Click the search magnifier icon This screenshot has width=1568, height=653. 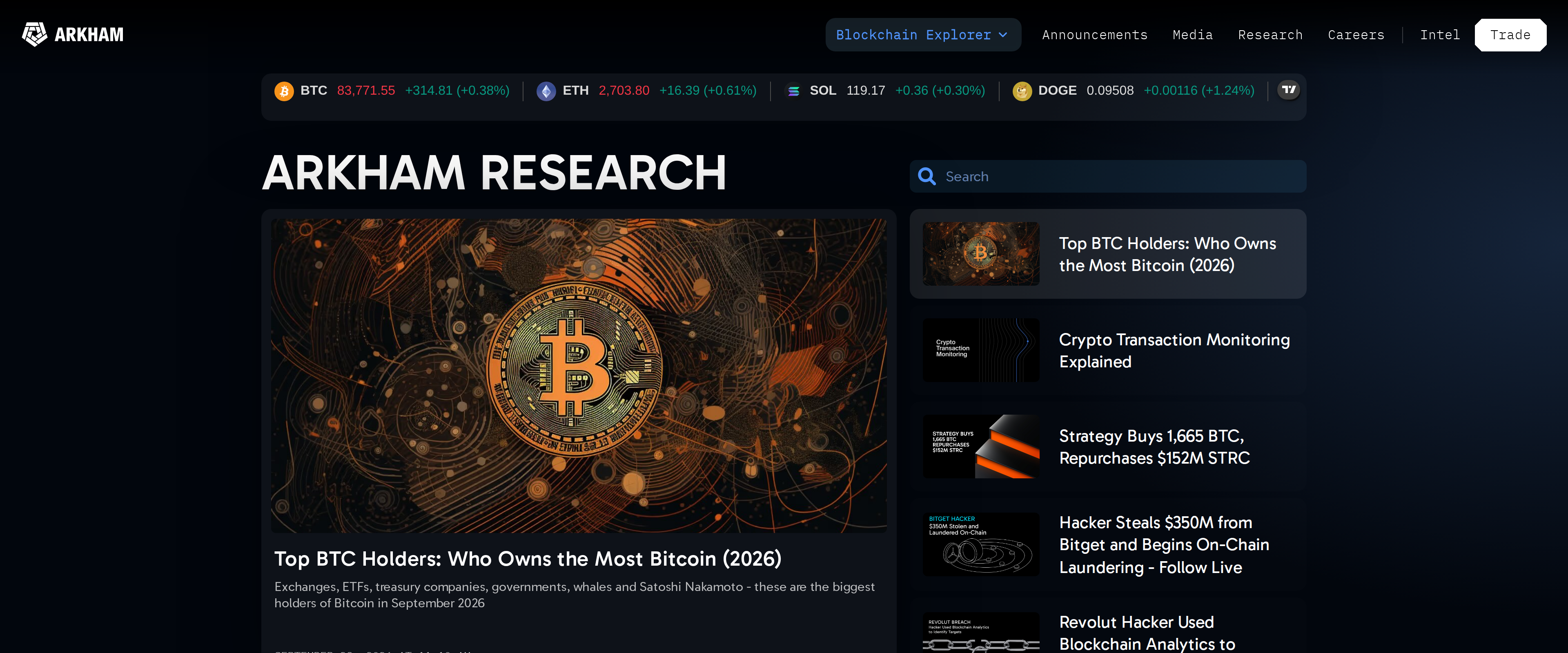point(927,176)
